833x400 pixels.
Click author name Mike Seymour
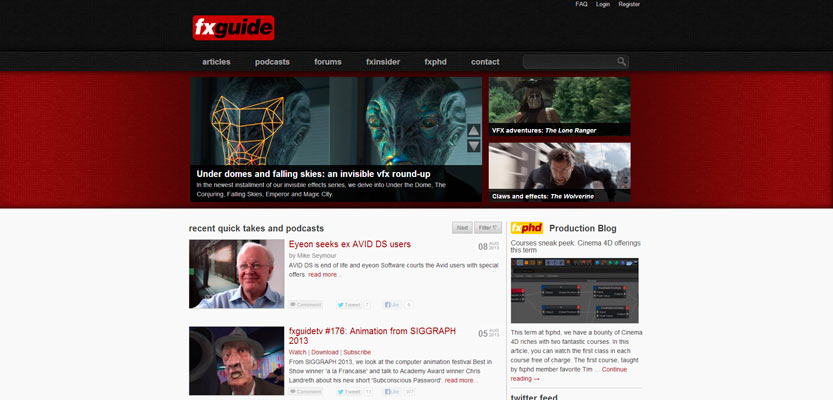coord(316,256)
